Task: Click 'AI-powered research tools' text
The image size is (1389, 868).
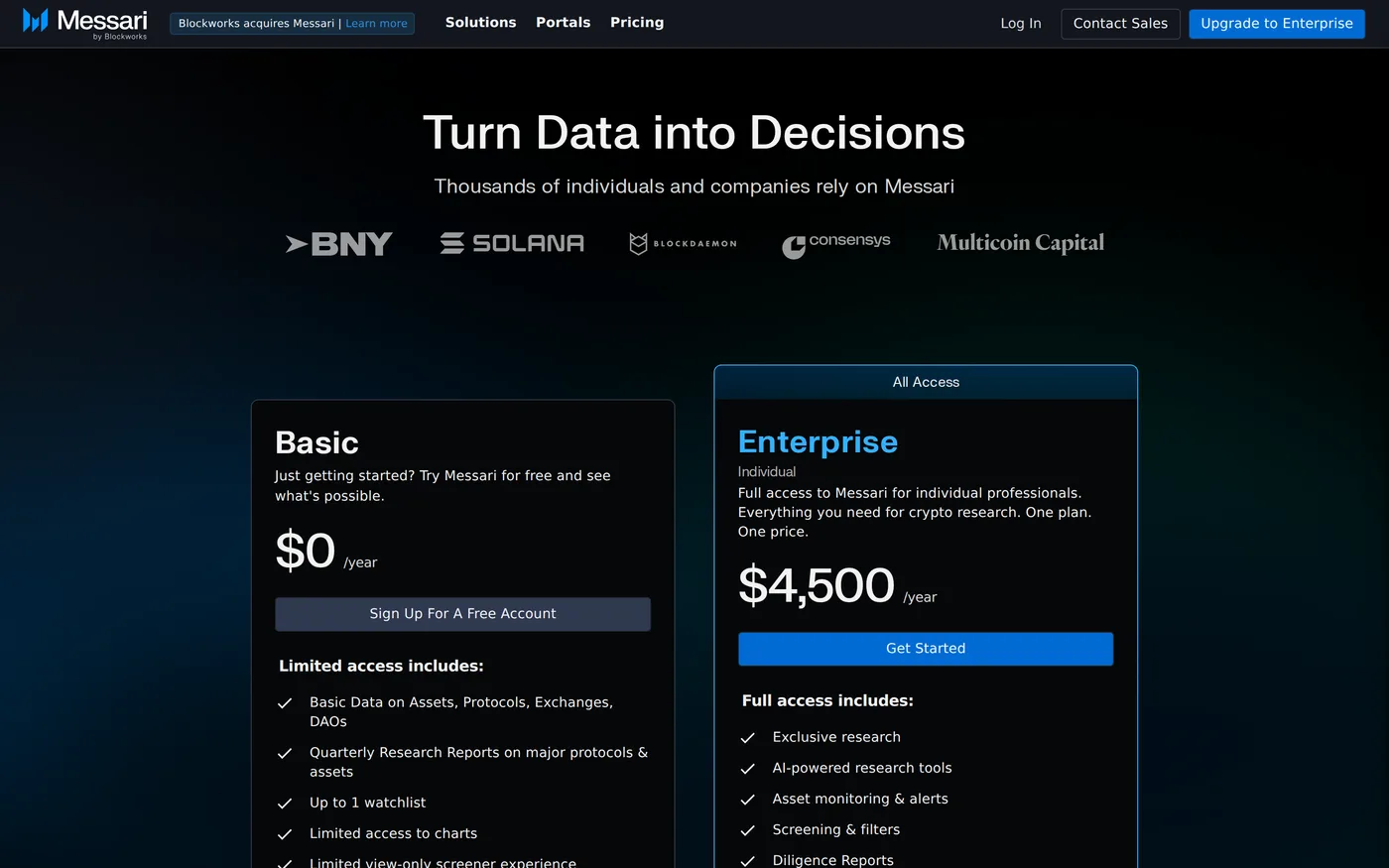Action: point(862,769)
